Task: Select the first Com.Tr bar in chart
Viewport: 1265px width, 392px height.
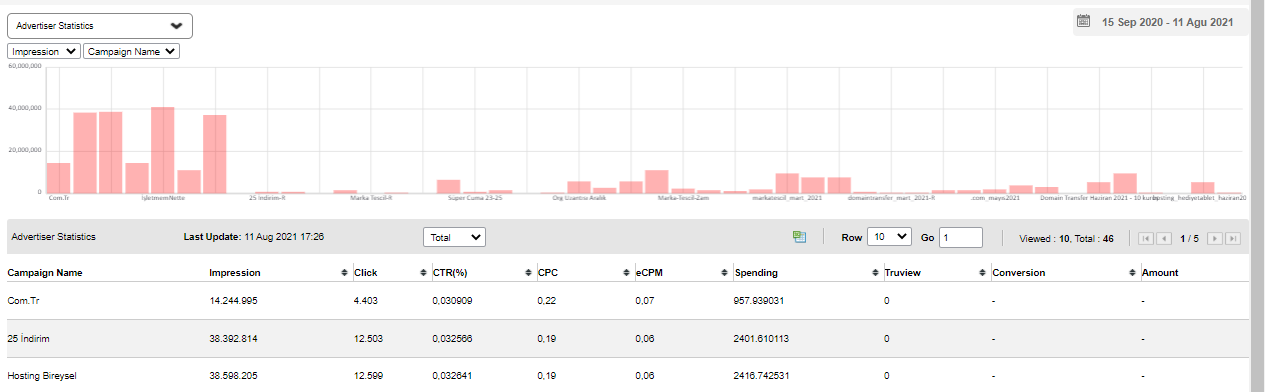Action: 59,177
